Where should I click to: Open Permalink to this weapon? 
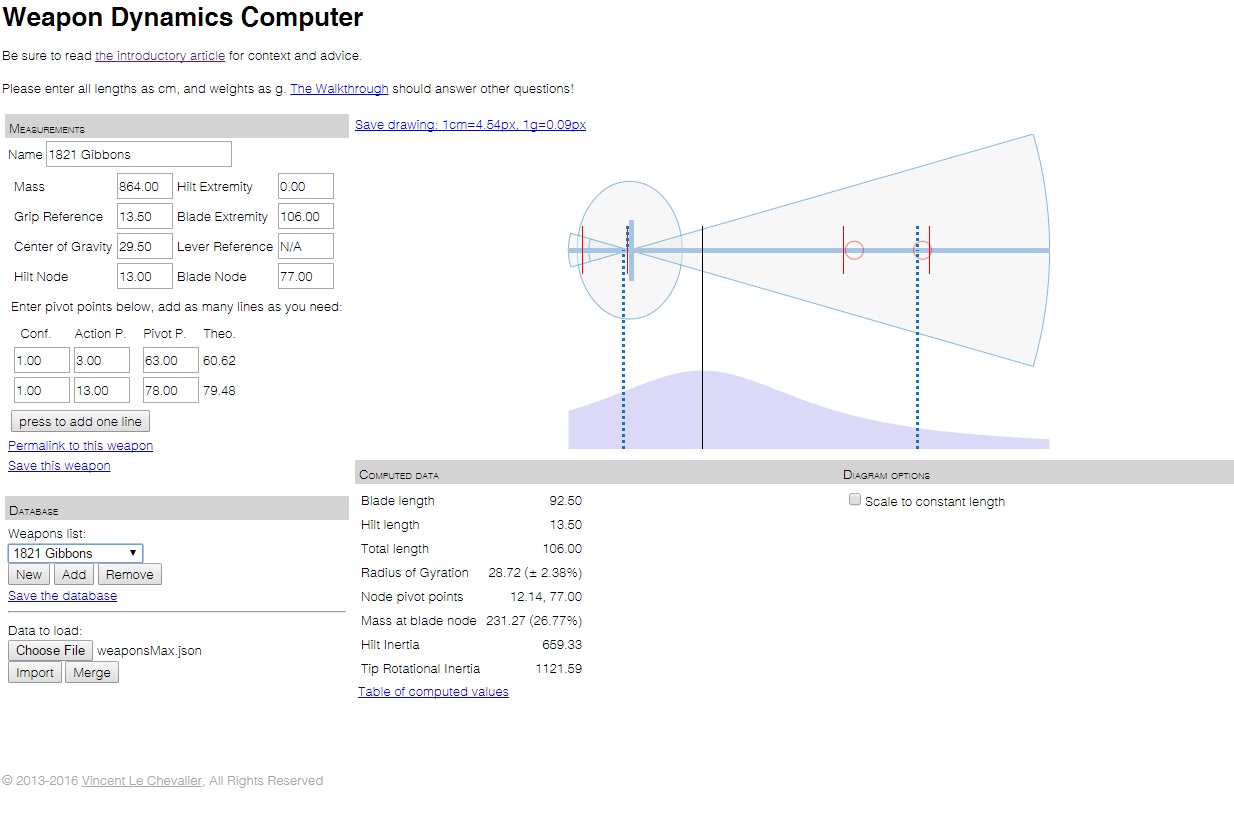80,446
